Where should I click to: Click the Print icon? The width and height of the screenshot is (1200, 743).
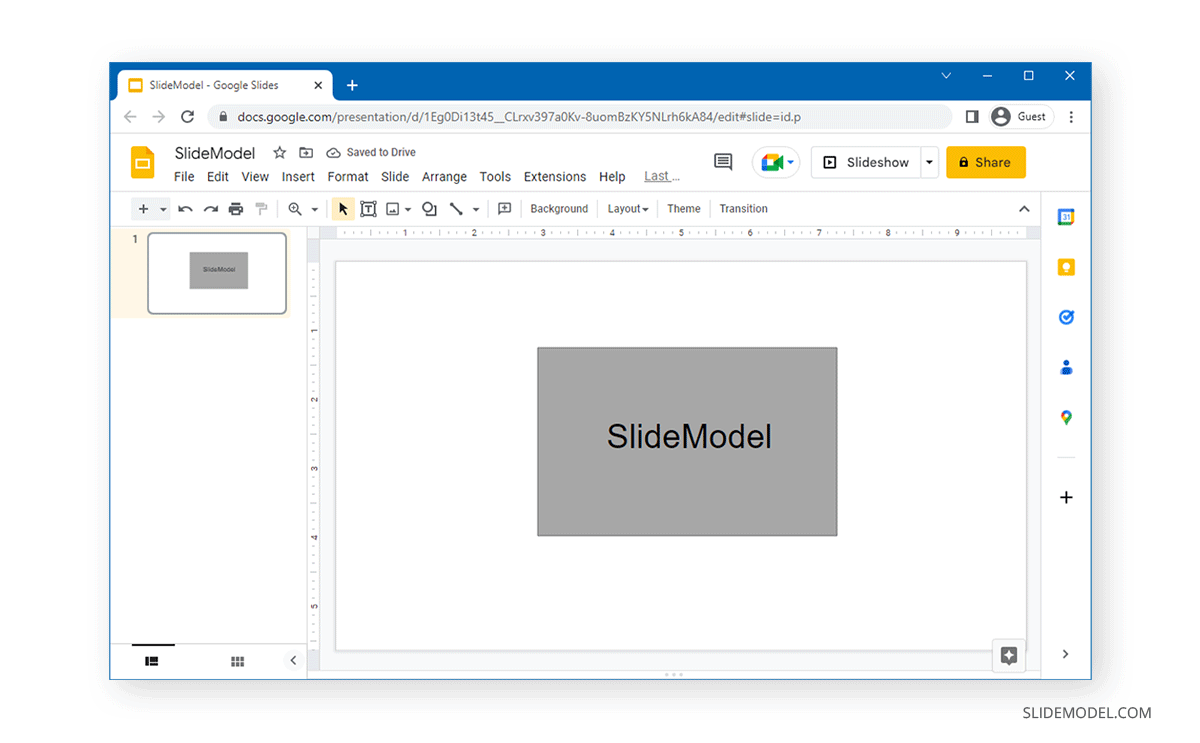click(x=235, y=208)
